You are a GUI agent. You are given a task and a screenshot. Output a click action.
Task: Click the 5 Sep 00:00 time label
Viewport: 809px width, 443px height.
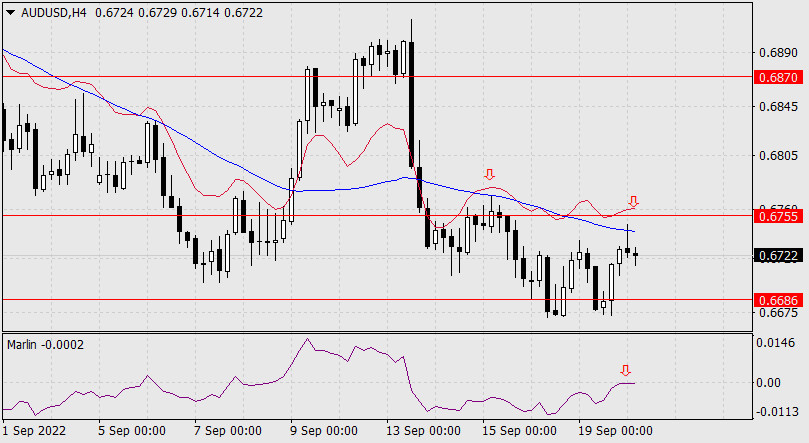click(x=132, y=431)
